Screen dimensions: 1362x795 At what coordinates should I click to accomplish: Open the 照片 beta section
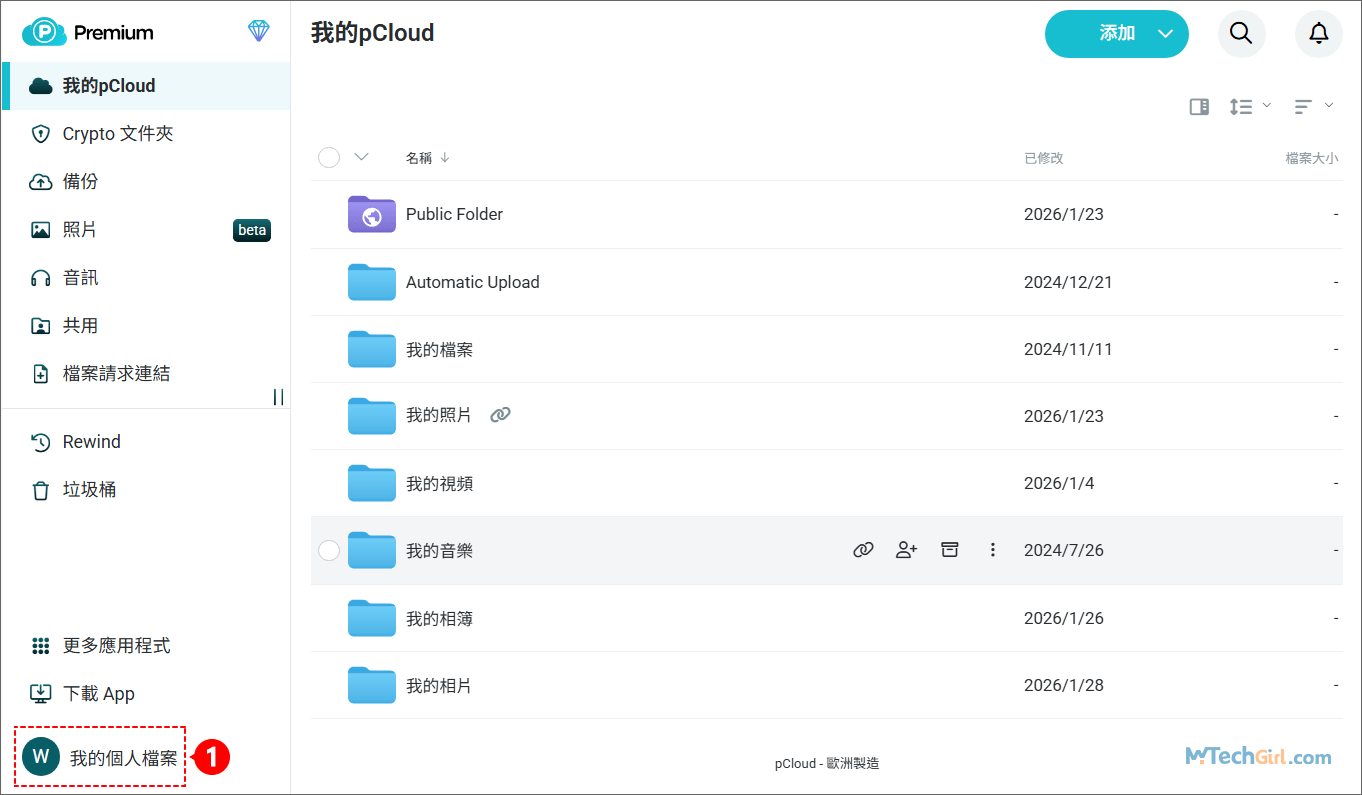click(80, 228)
